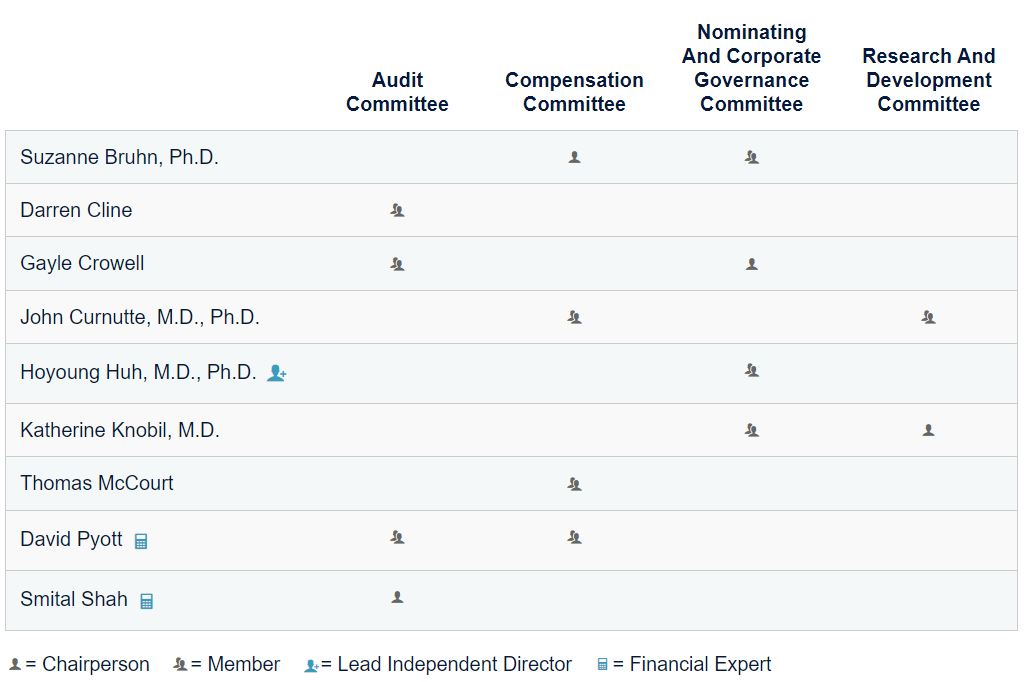This screenshot has height=682, width=1028.
Task: Click David Pyott's Audit Committee member icon
Action: click(x=397, y=537)
